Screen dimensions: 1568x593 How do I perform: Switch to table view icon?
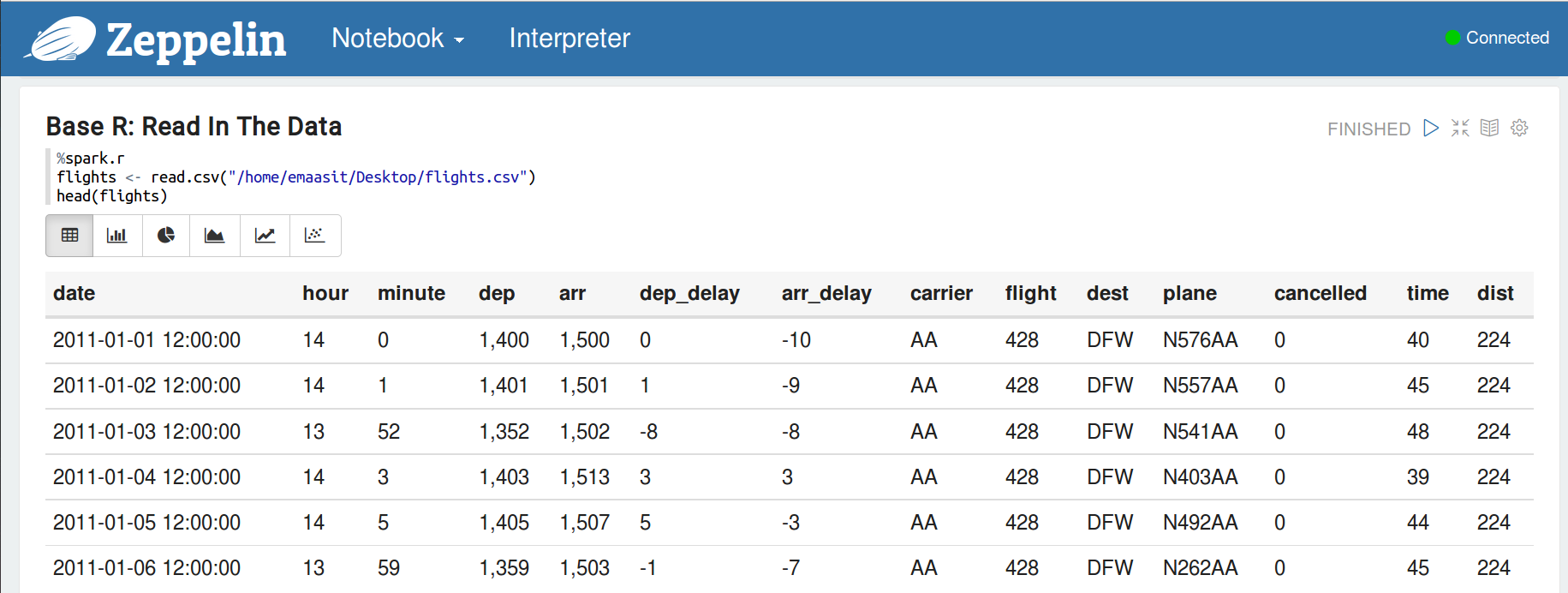pos(69,236)
